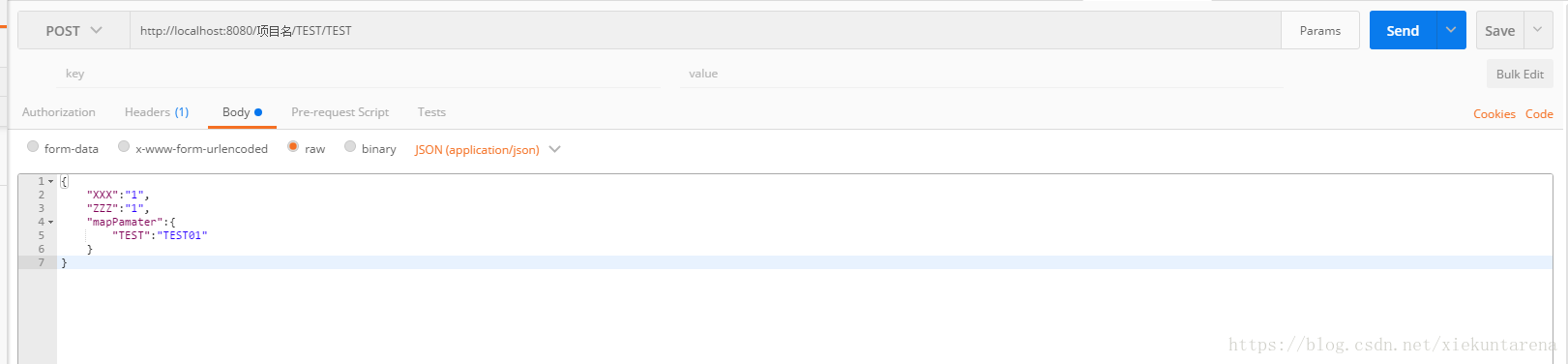Open the Pre-request Script tab
This screenshot has width=1568, height=364.
coord(340,112)
